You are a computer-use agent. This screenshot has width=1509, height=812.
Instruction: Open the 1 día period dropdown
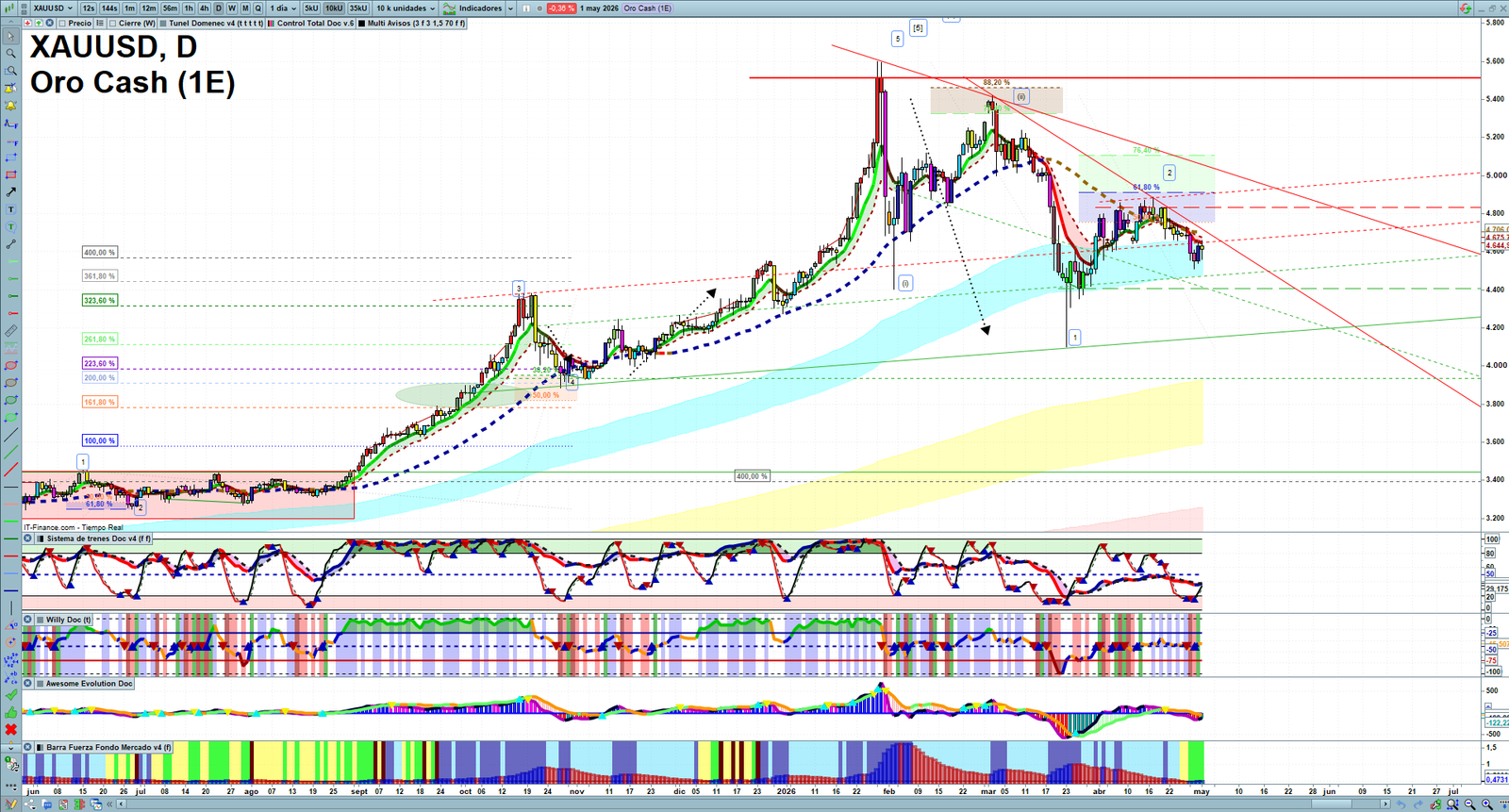283,8
